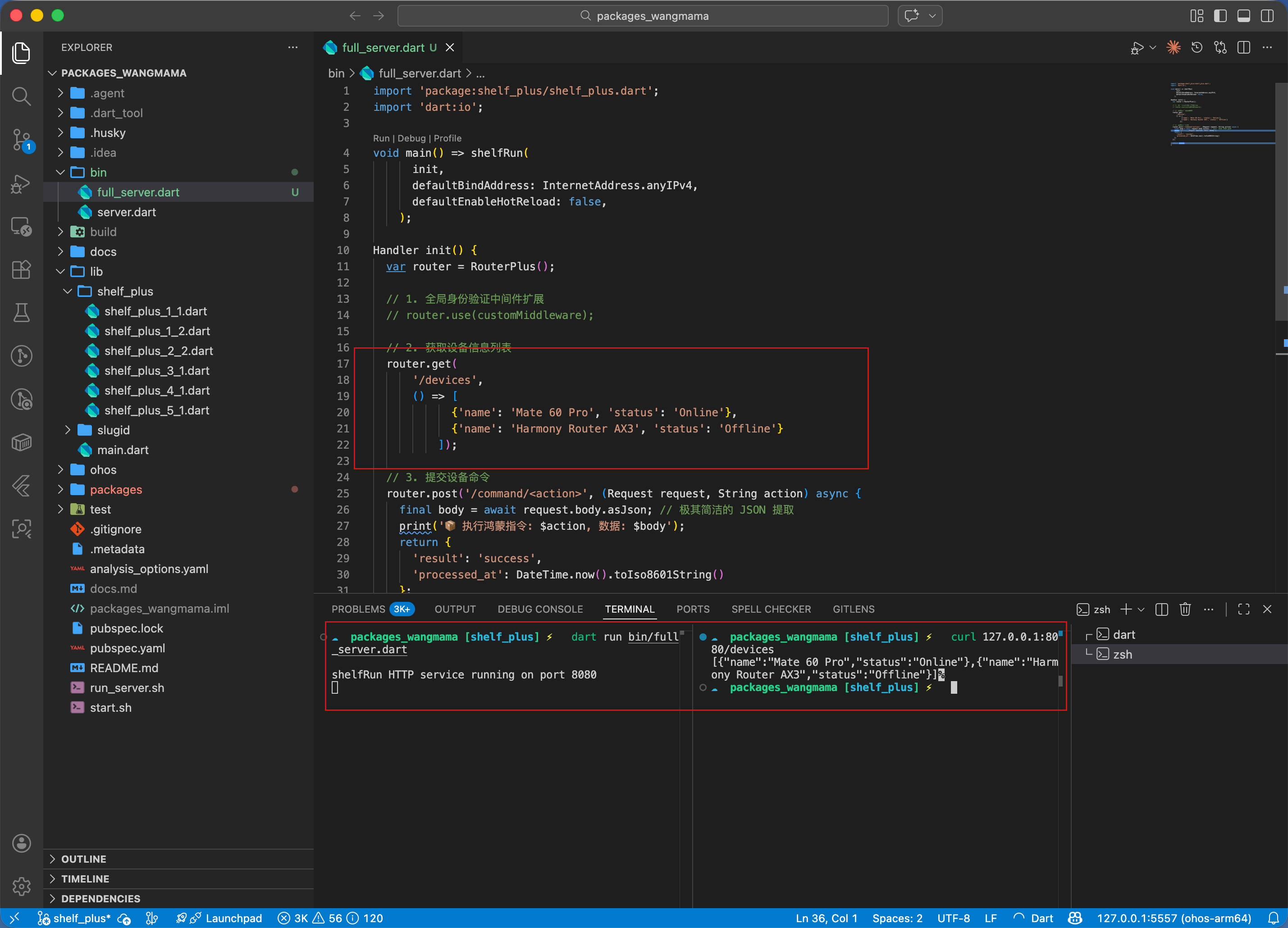Open Source Control view with badge
The width and height of the screenshot is (1288, 928).
(21, 140)
